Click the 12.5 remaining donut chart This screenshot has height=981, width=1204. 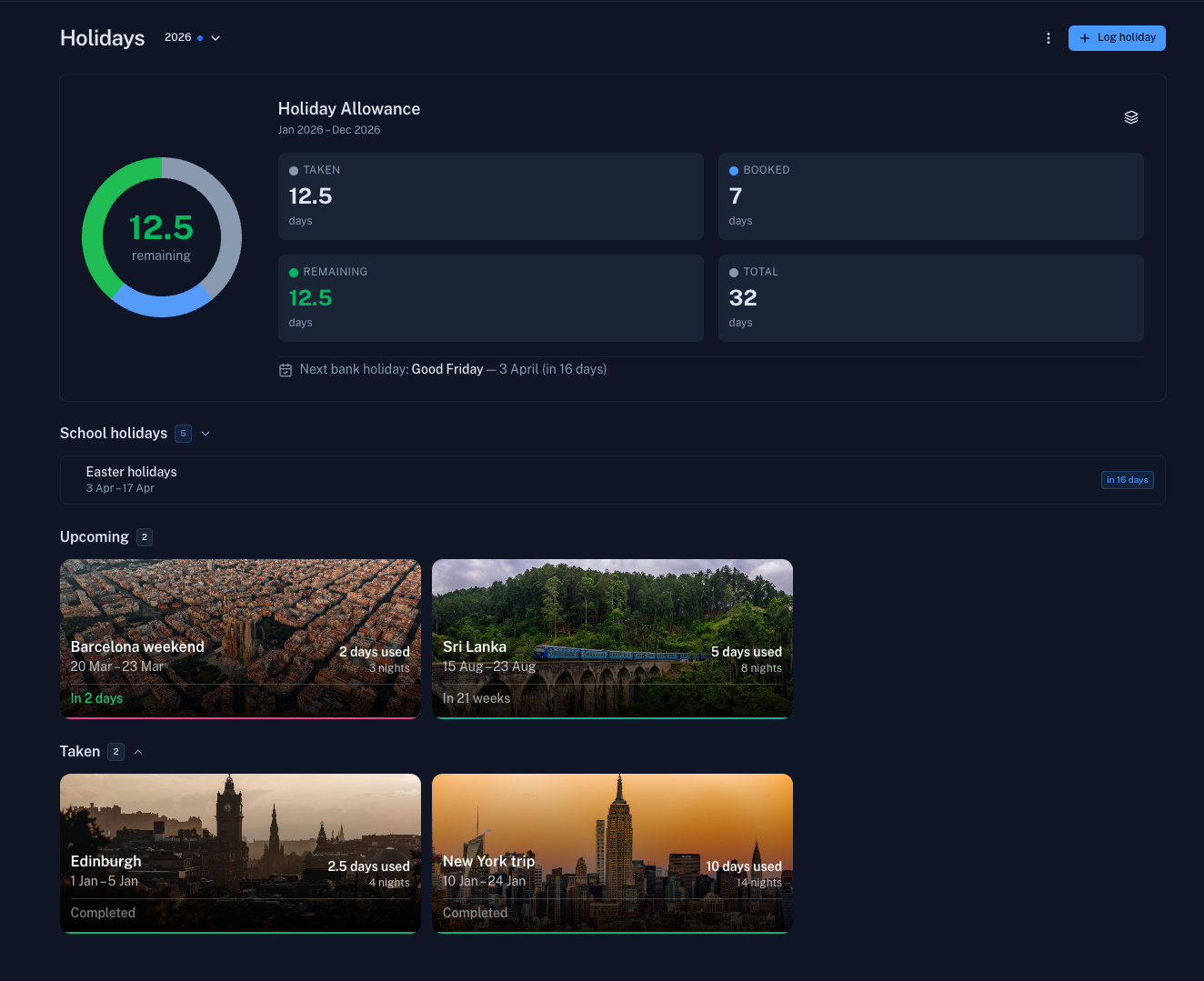(162, 237)
